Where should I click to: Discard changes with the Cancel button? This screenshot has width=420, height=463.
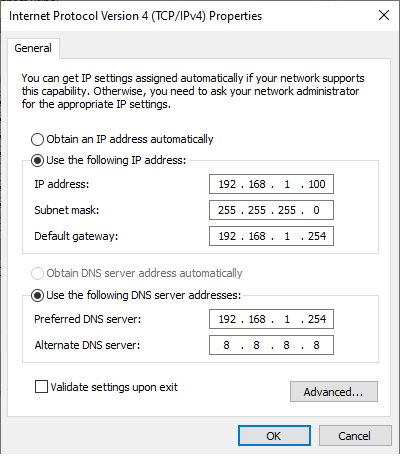coord(355,436)
